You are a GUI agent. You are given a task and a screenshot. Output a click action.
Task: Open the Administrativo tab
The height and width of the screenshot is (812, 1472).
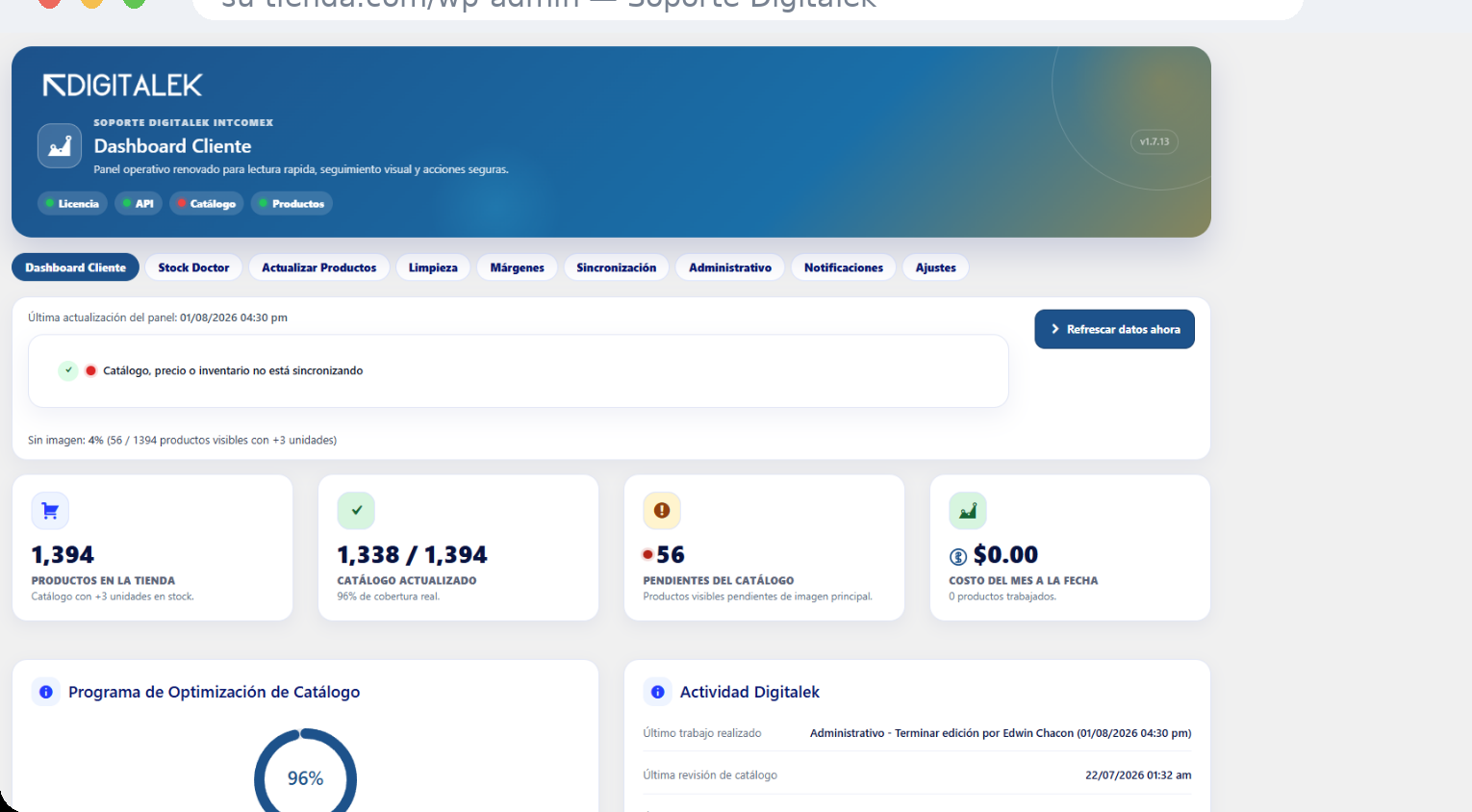click(x=730, y=267)
